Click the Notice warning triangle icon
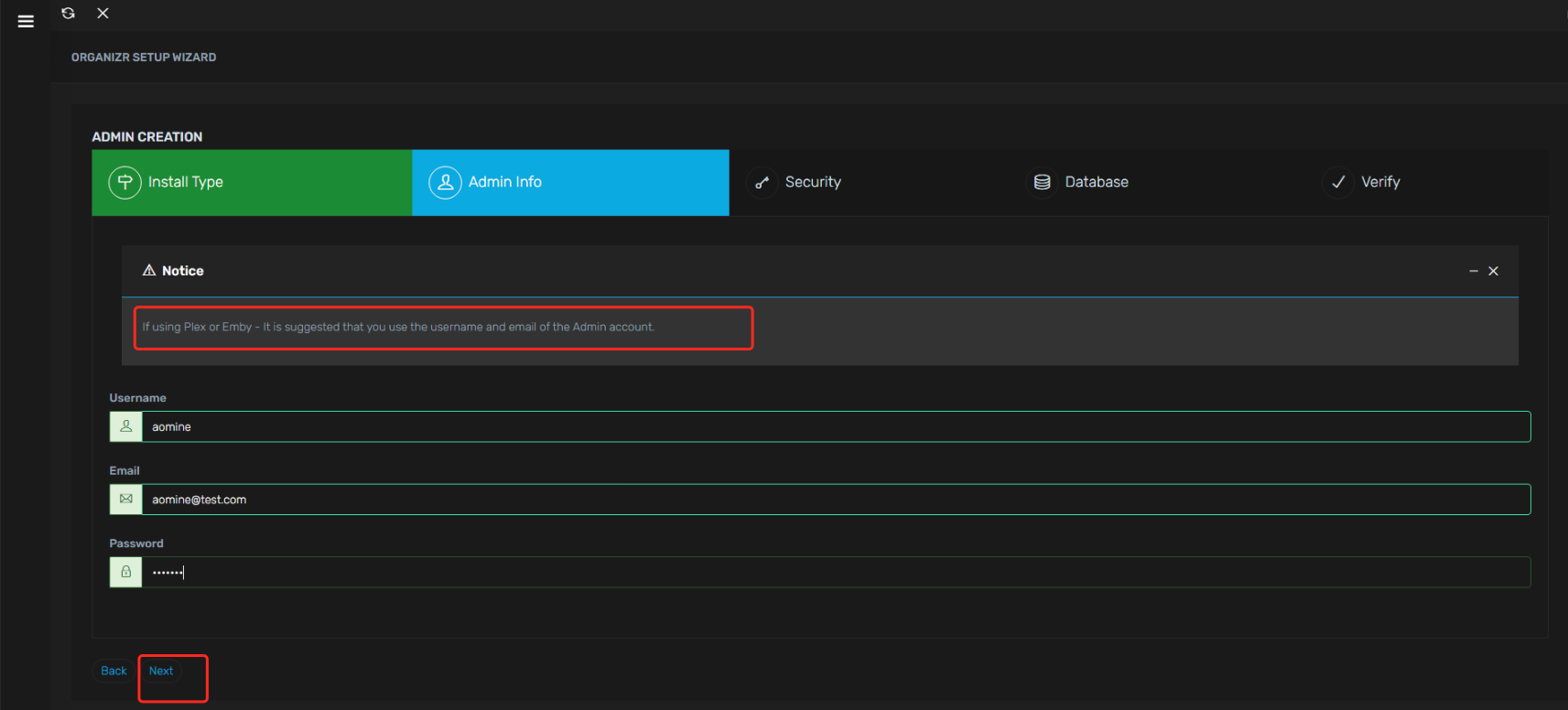The image size is (1568, 710). click(x=149, y=271)
